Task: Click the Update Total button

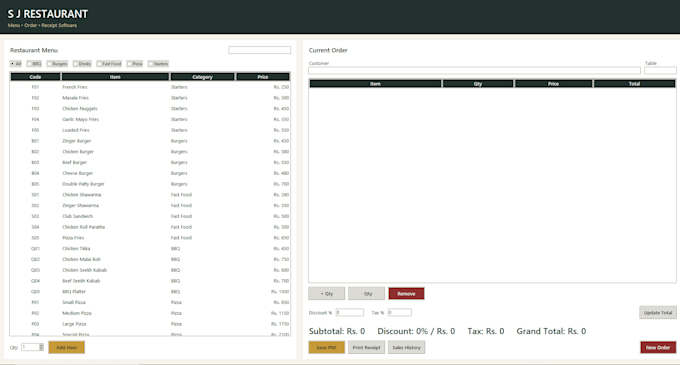Action: point(658,313)
